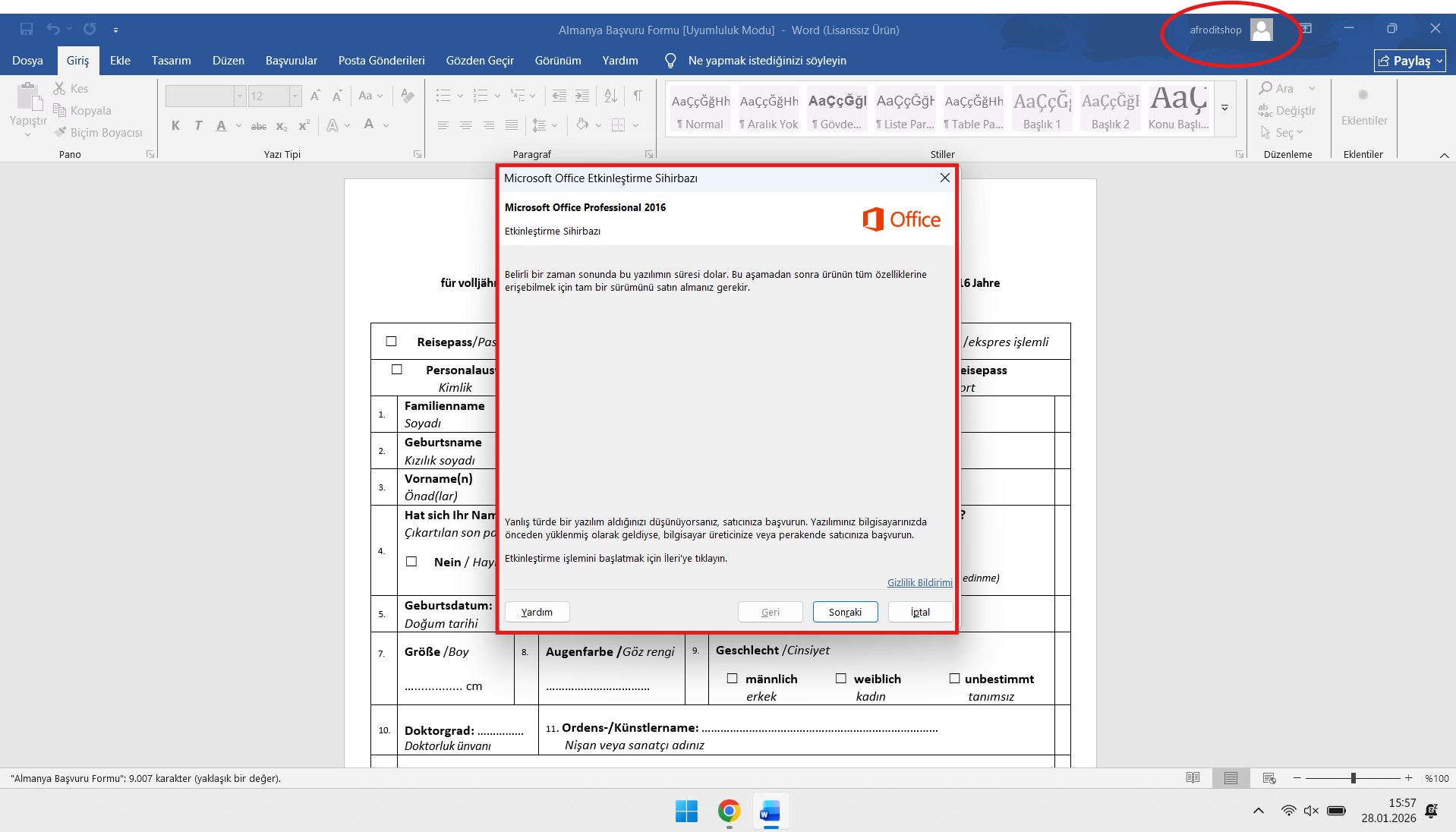Click the Sonraki button in activation wizard

coord(845,612)
